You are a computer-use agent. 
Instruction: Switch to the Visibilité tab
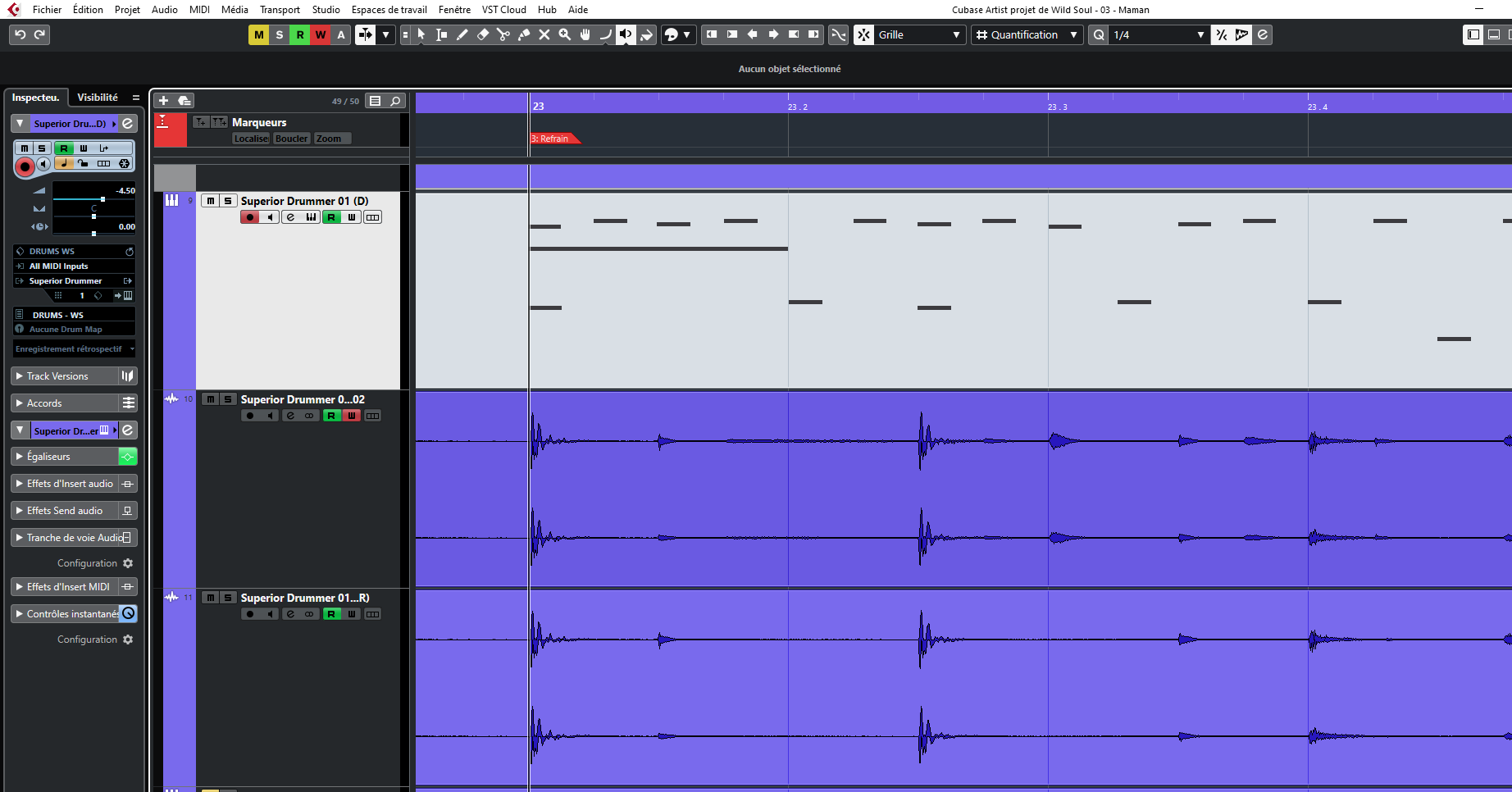[x=97, y=97]
